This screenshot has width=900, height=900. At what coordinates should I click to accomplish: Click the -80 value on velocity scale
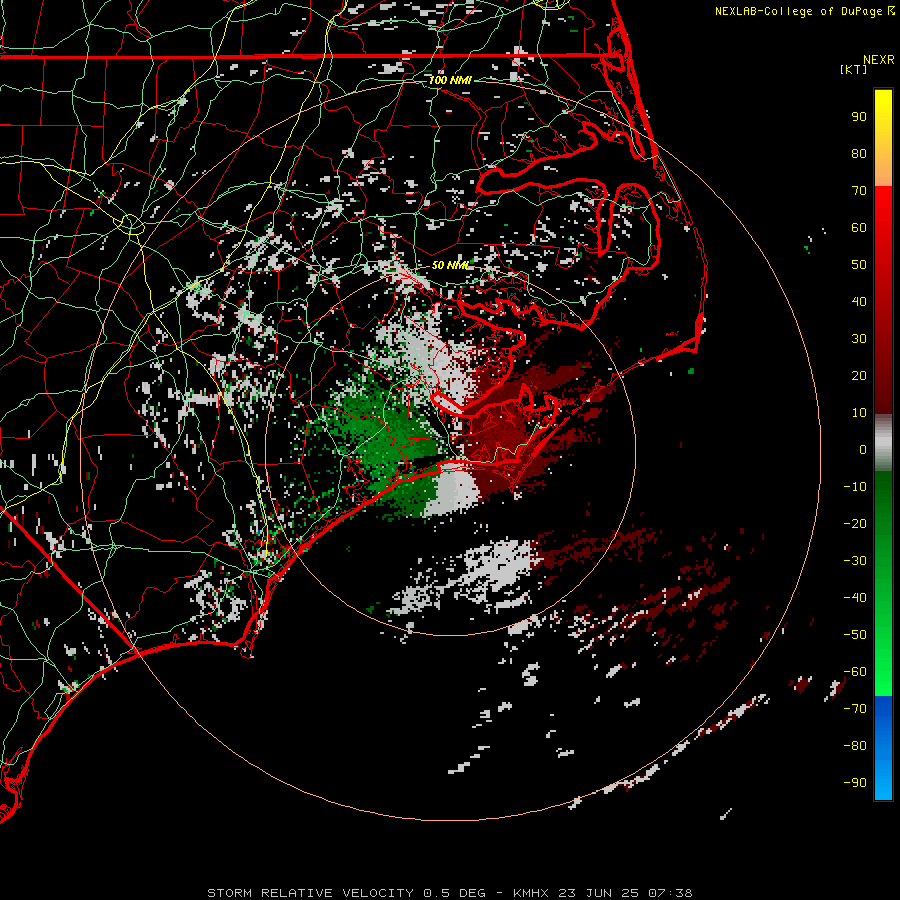pos(855,746)
